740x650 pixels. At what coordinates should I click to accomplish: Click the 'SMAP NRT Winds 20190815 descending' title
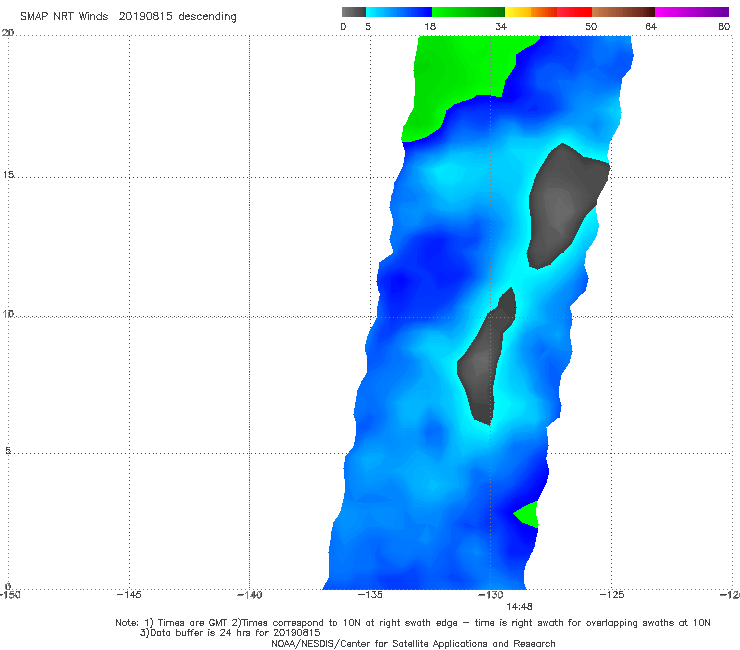128,17
